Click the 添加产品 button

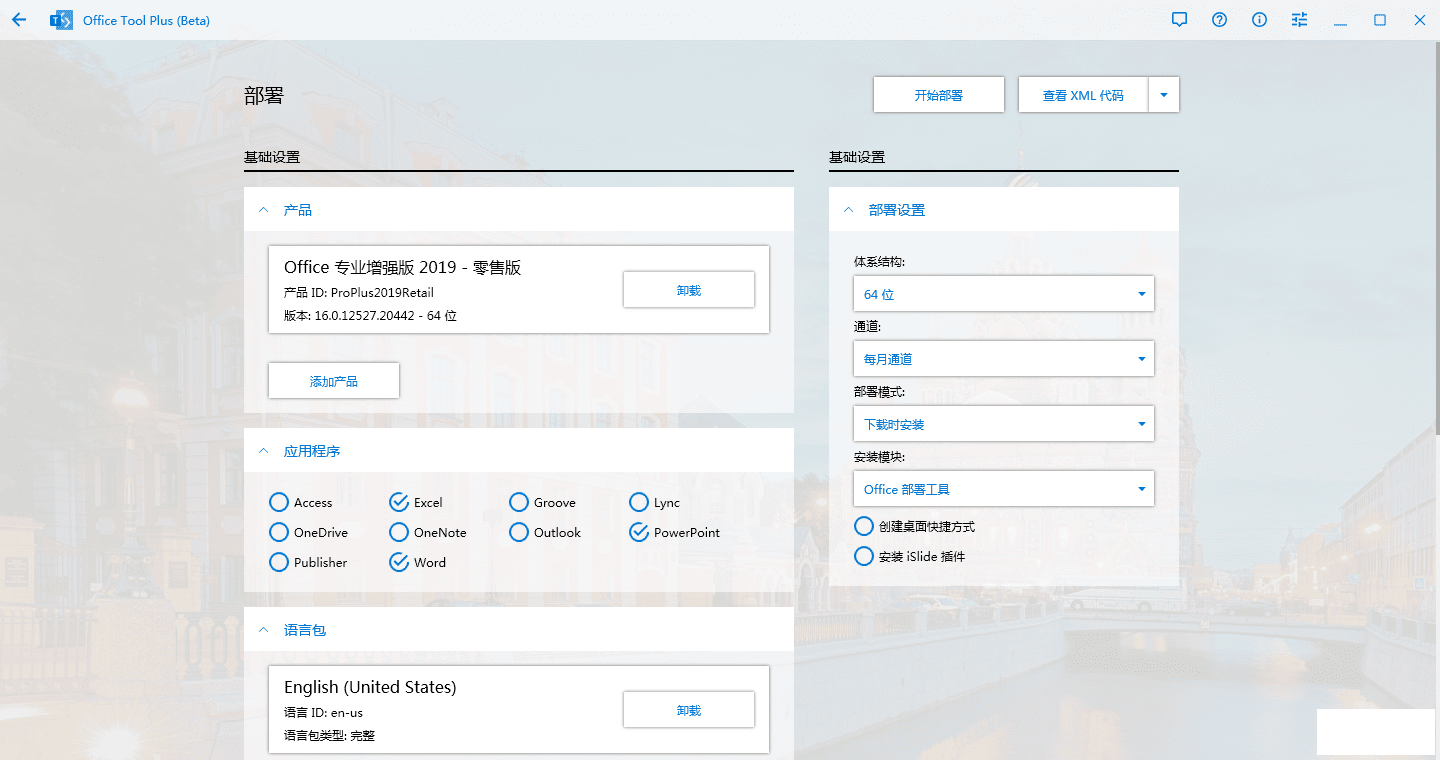334,381
